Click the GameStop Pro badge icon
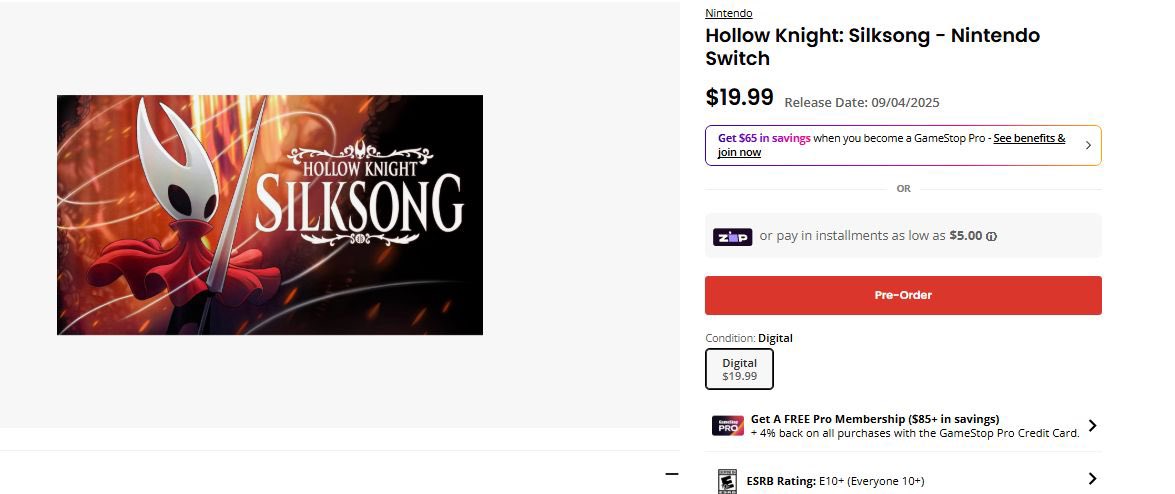Viewport: 1175px width, 494px height. 727,426
